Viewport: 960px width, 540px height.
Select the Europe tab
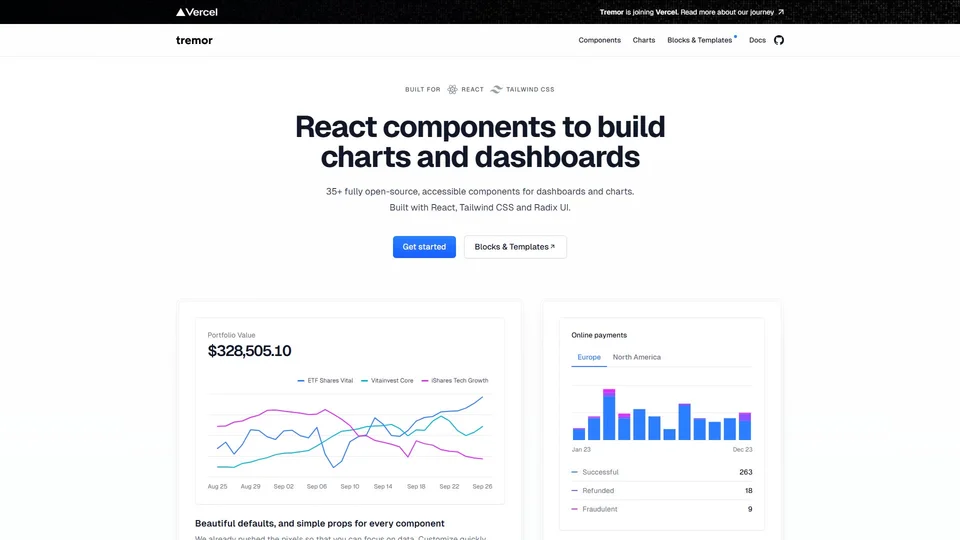pos(589,357)
